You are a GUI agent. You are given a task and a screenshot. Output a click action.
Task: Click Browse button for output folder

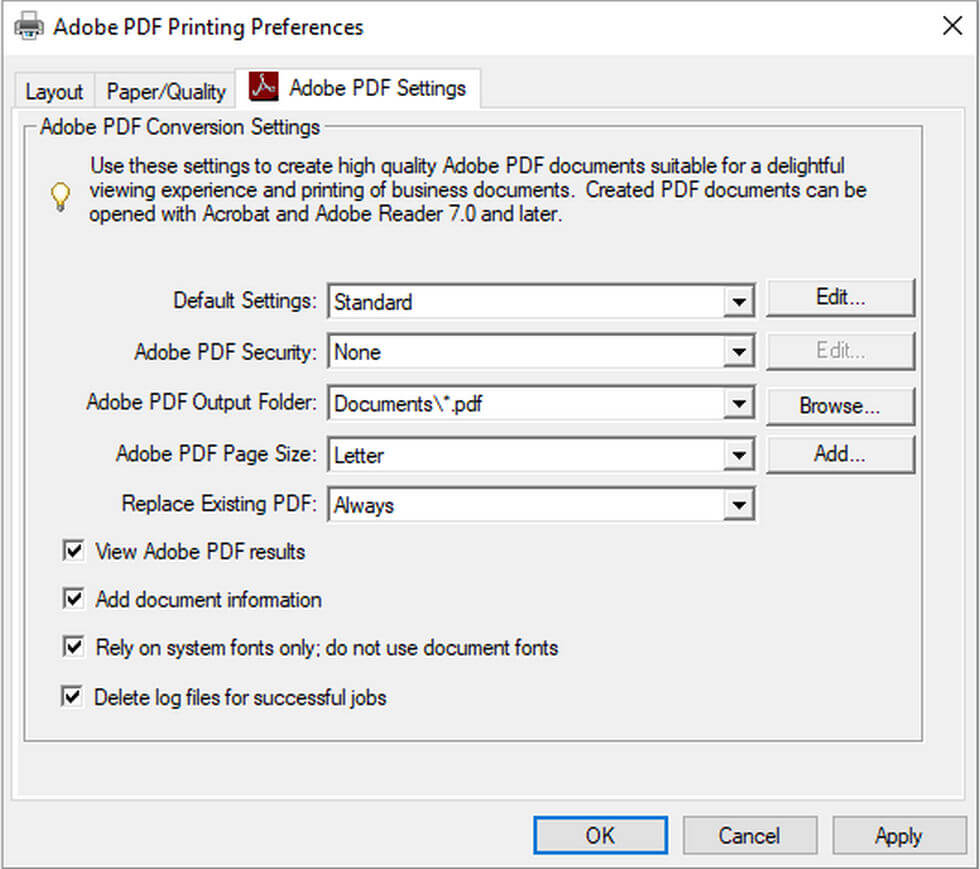(840, 406)
